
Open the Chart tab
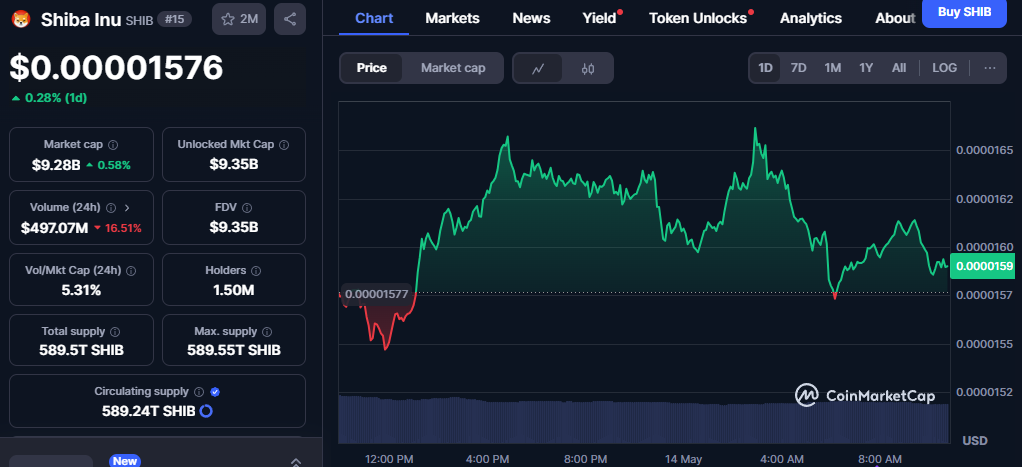[374, 18]
